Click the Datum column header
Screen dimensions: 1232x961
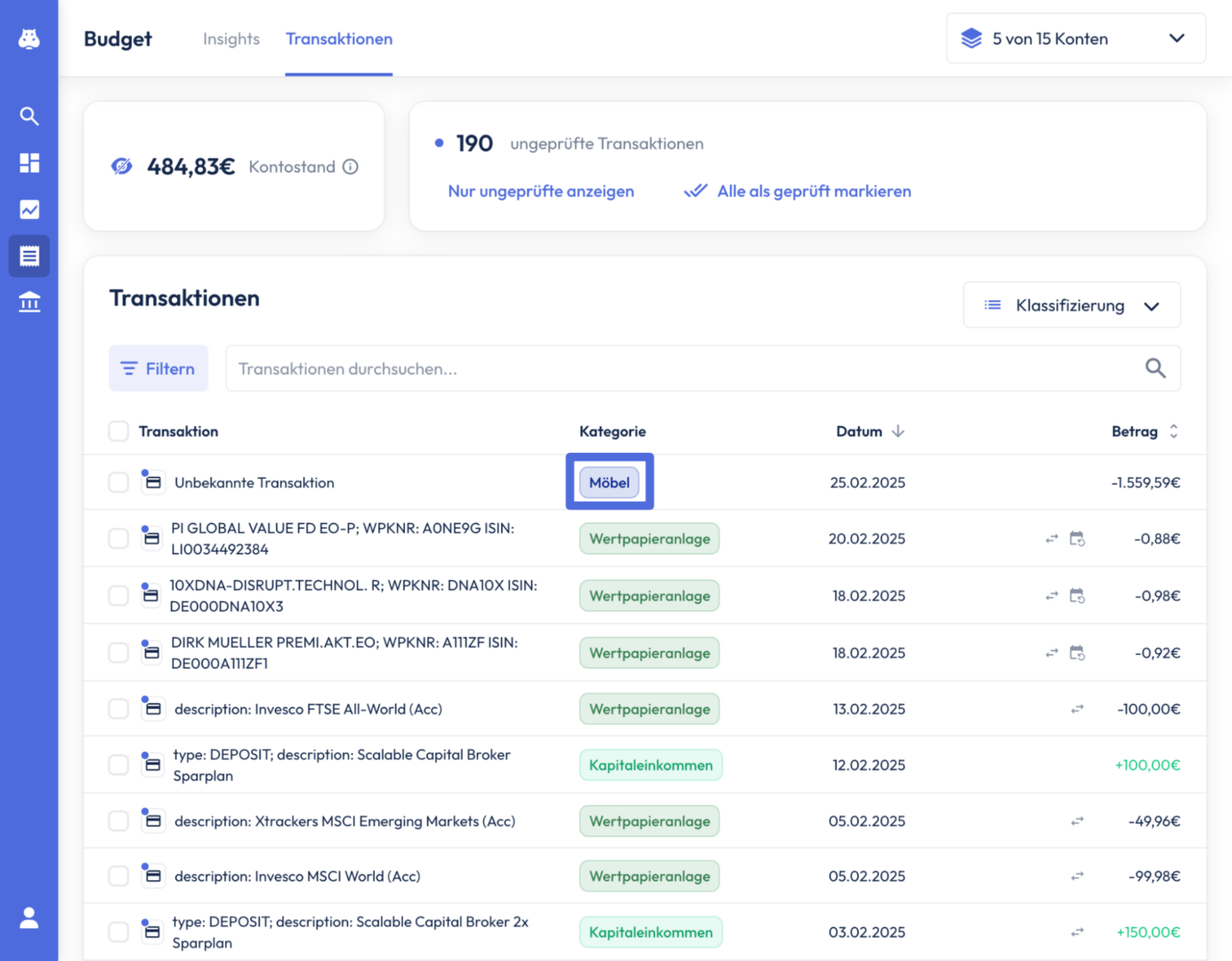coord(859,431)
